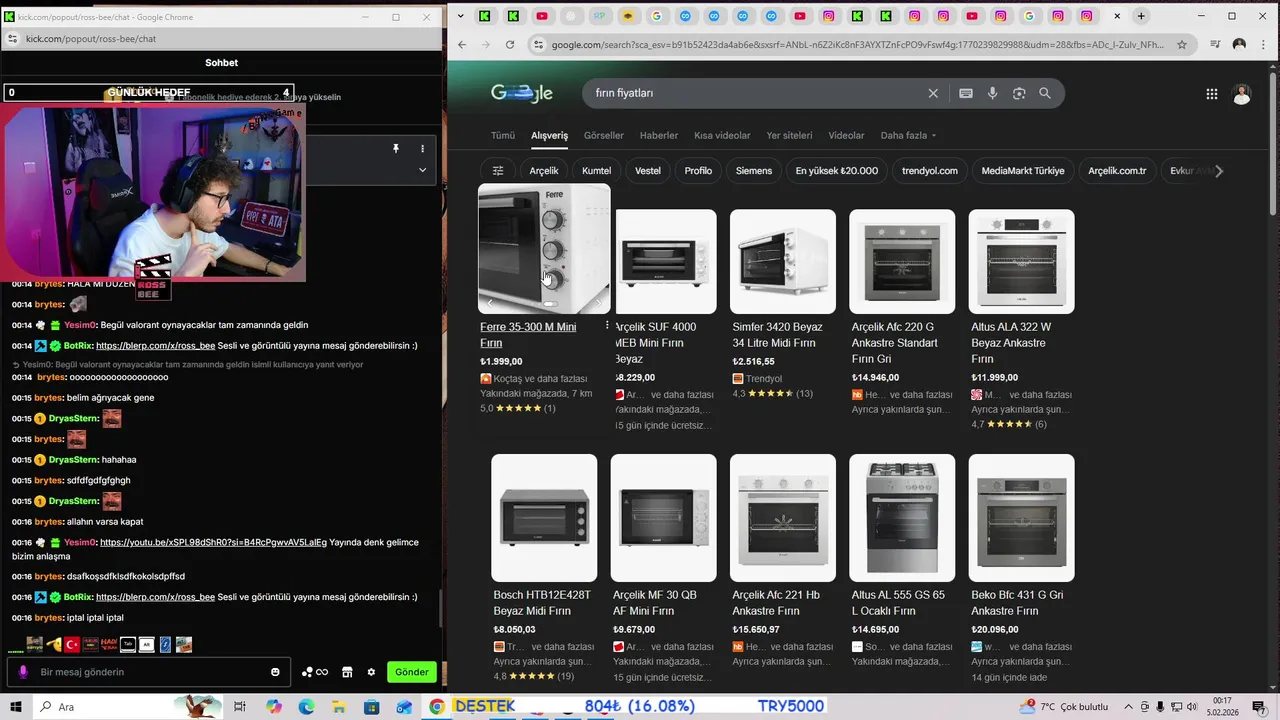View site information icon beside the google.com URL

539,45
